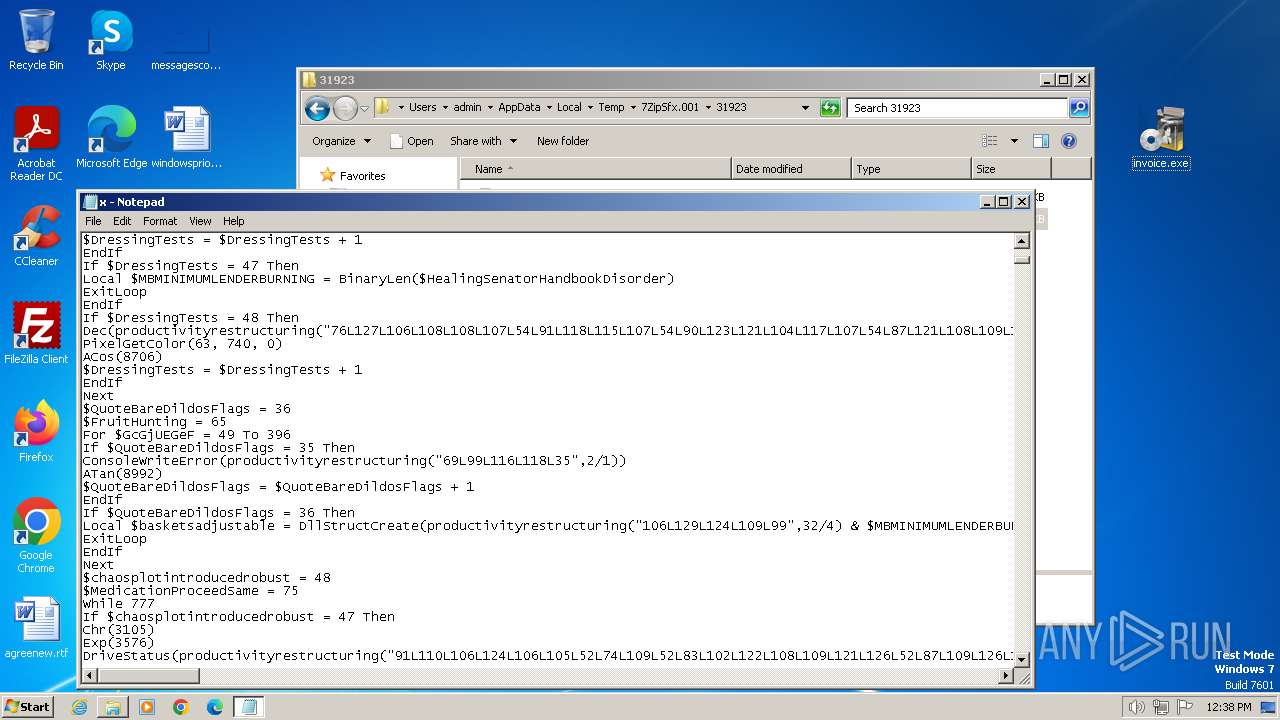This screenshot has width=1280, height=720.
Task: Launch Google Chrome from the desktop
Action: click(x=36, y=536)
